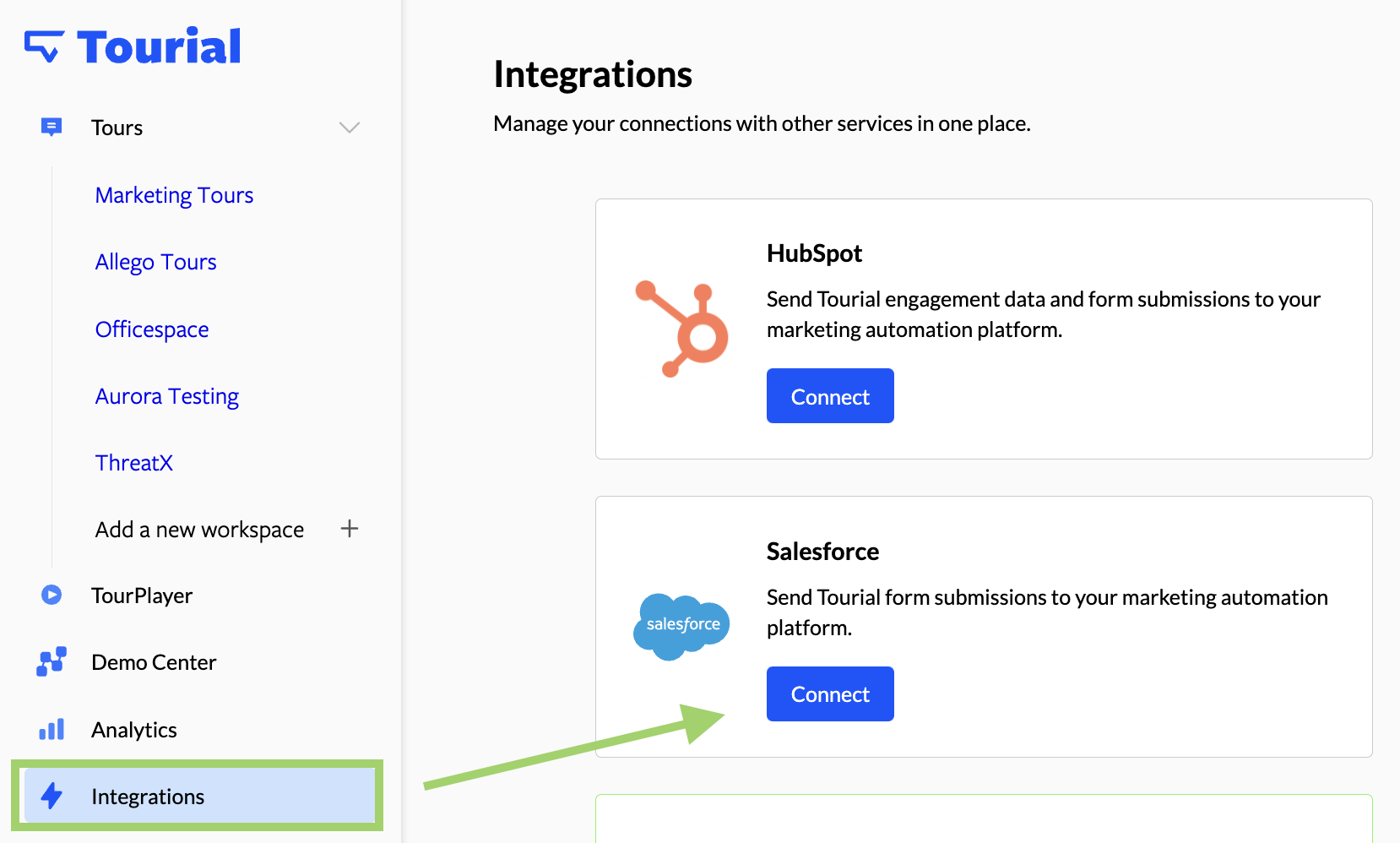This screenshot has height=843, width=1400.
Task: Open the Marketing Tours workspace
Action: point(174,195)
